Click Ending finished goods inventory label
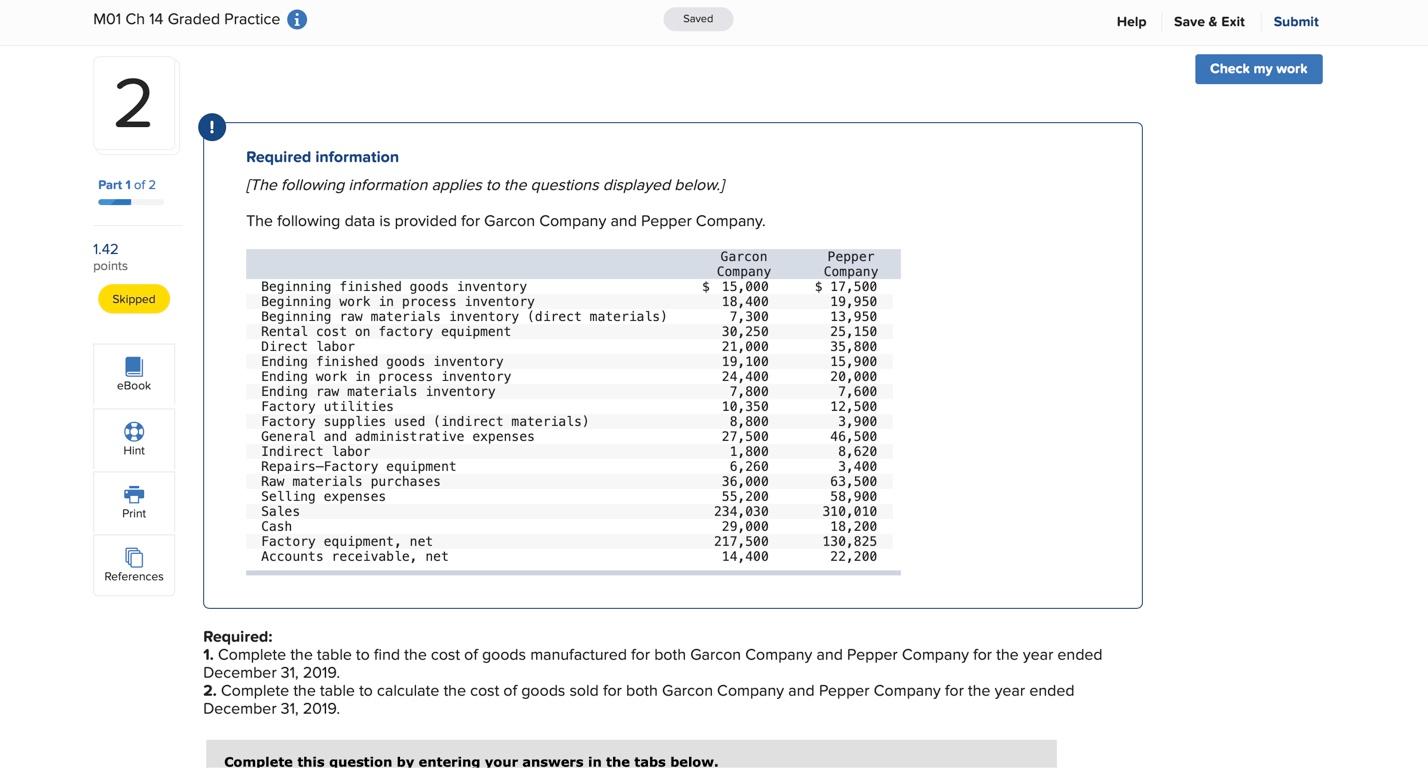1428x771 pixels. coord(382,362)
